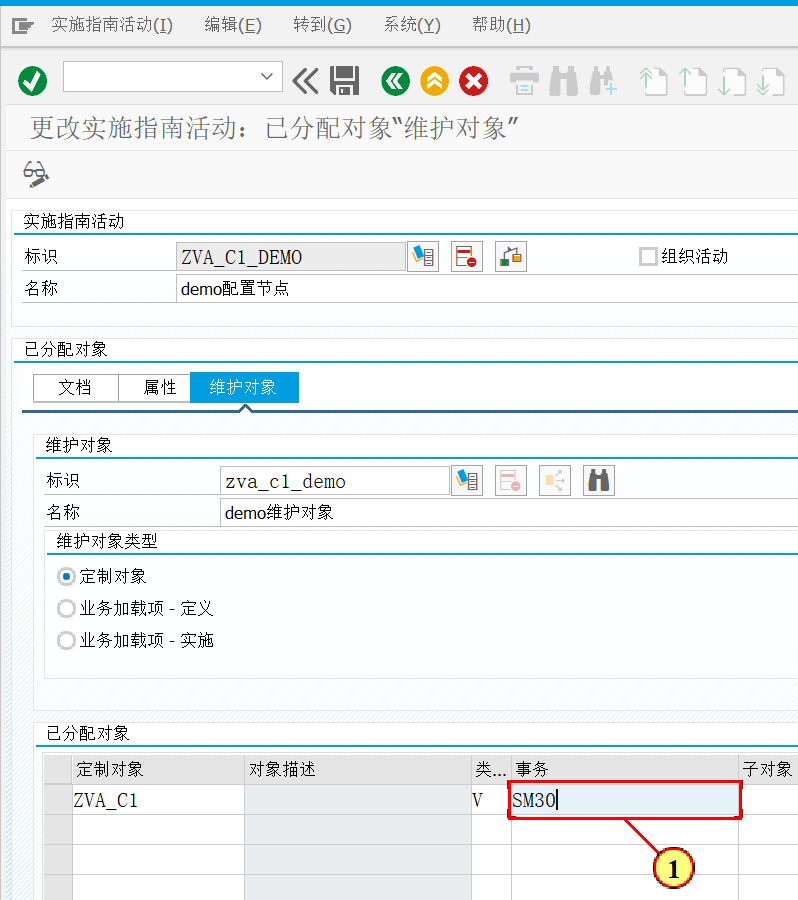This screenshot has height=900, width=798.
Task: Open the 系统(Y) menu
Action: pyautogui.click(x=412, y=25)
